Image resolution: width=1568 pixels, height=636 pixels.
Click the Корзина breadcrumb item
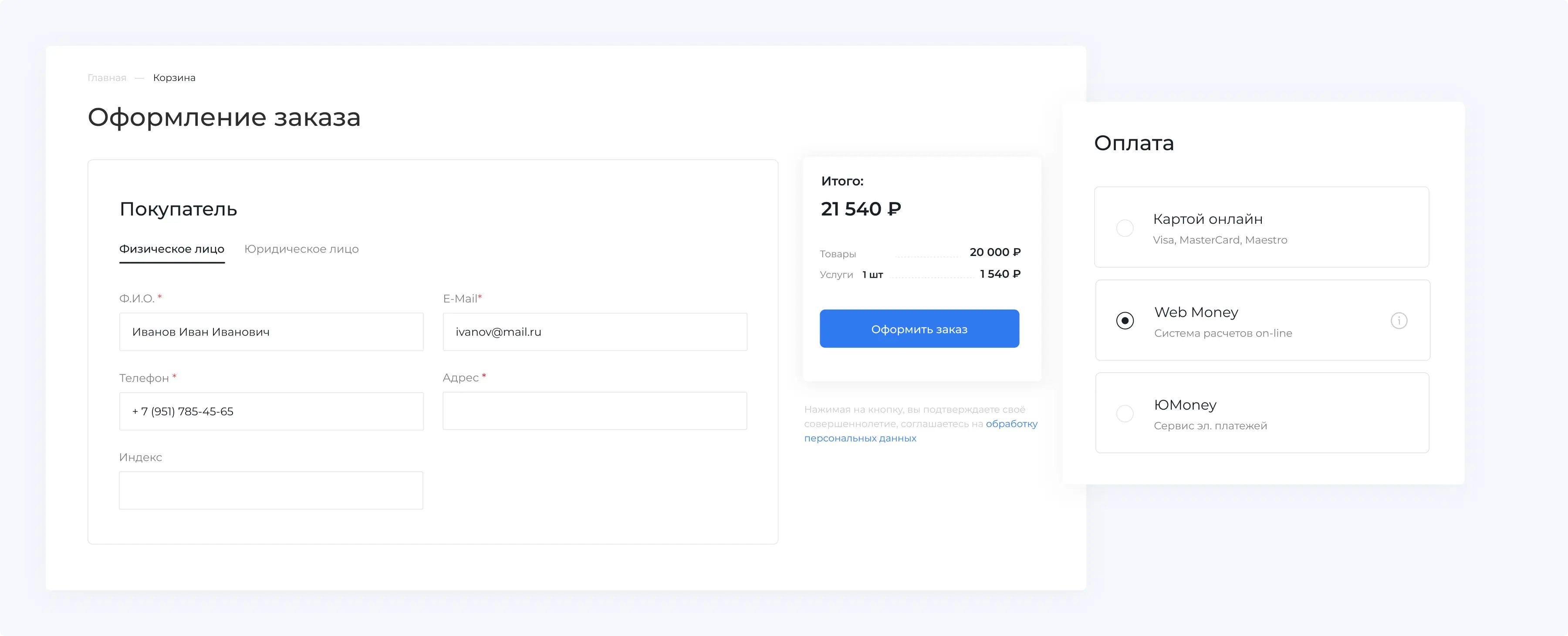(174, 78)
